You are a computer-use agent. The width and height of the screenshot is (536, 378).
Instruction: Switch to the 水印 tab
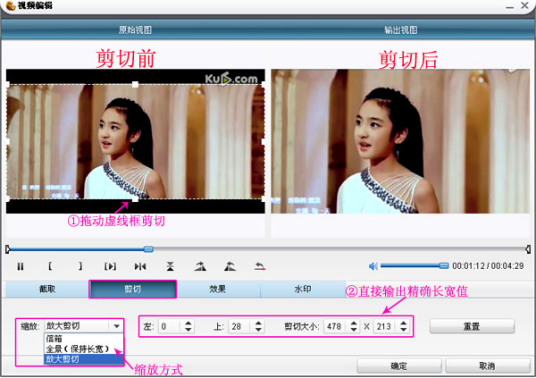pyautogui.click(x=303, y=289)
